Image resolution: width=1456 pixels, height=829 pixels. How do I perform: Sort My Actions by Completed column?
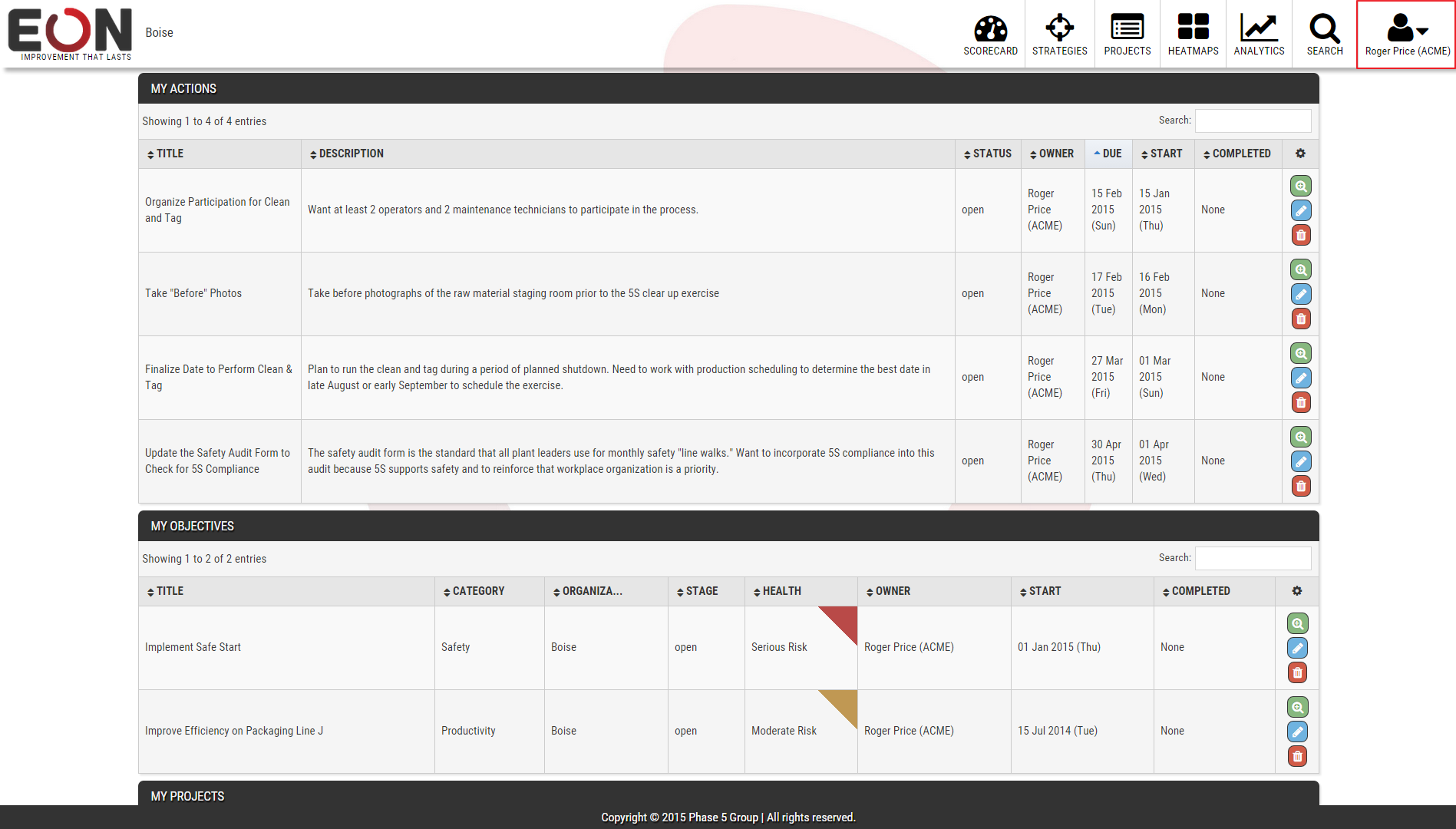[x=1238, y=154]
